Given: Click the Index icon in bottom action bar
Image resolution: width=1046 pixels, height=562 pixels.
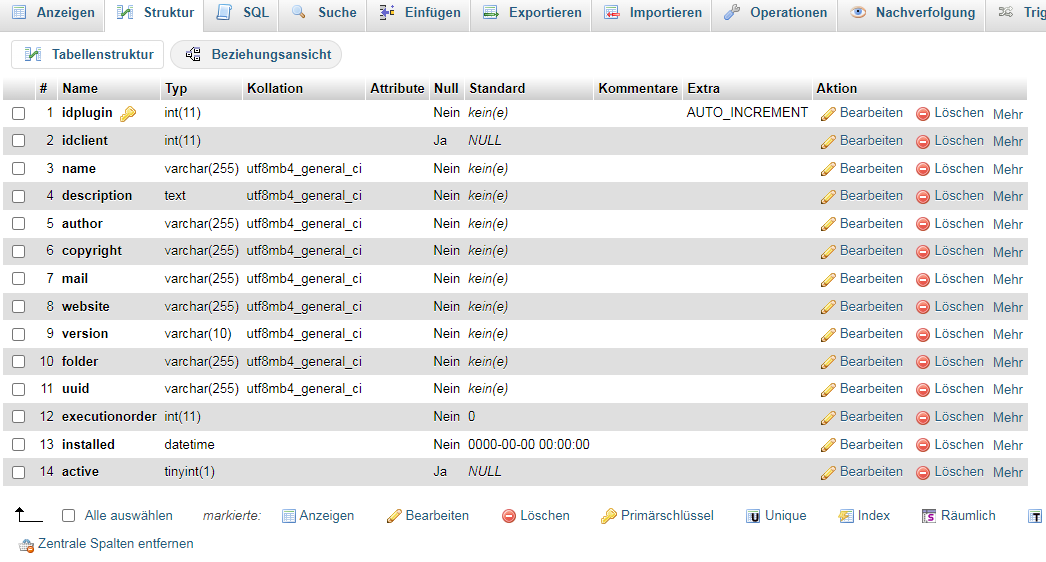Looking at the screenshot, I should 846,516.
